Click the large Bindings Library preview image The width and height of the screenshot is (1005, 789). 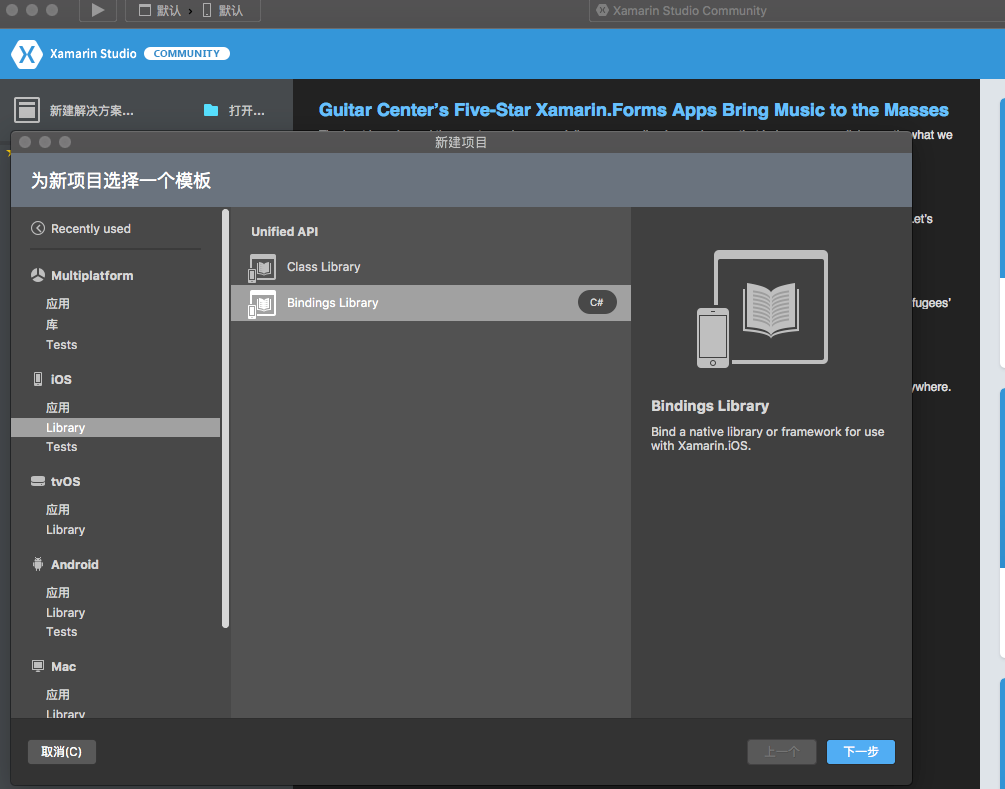762,308
